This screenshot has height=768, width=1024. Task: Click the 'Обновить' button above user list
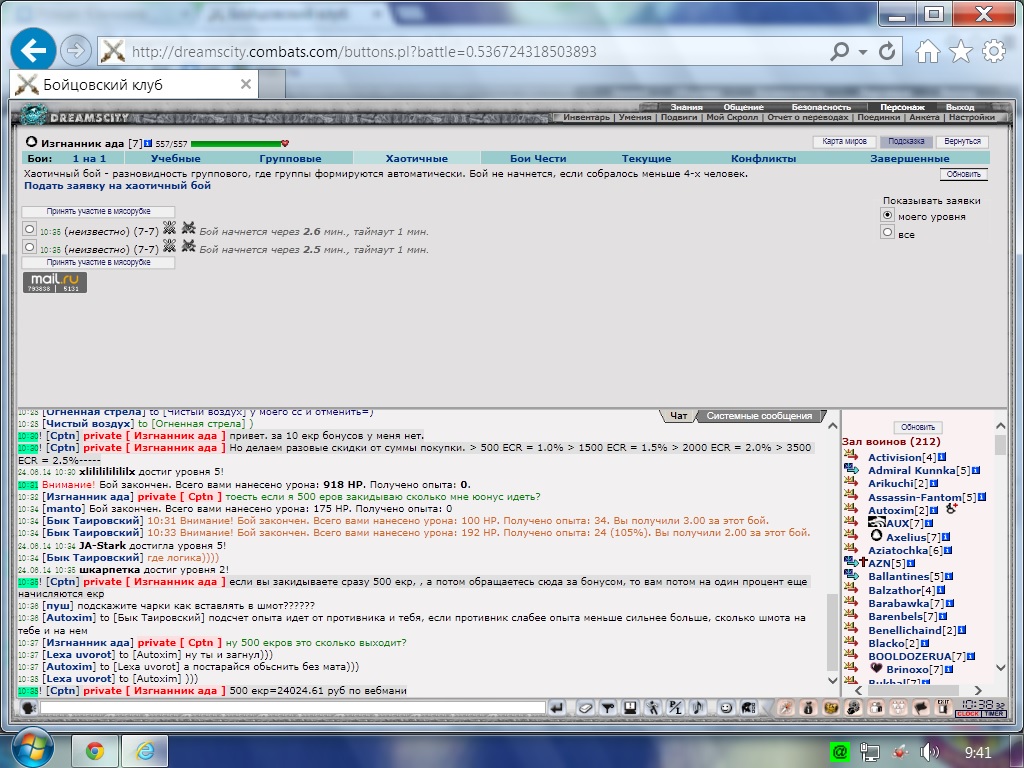[x=918, y=427]
